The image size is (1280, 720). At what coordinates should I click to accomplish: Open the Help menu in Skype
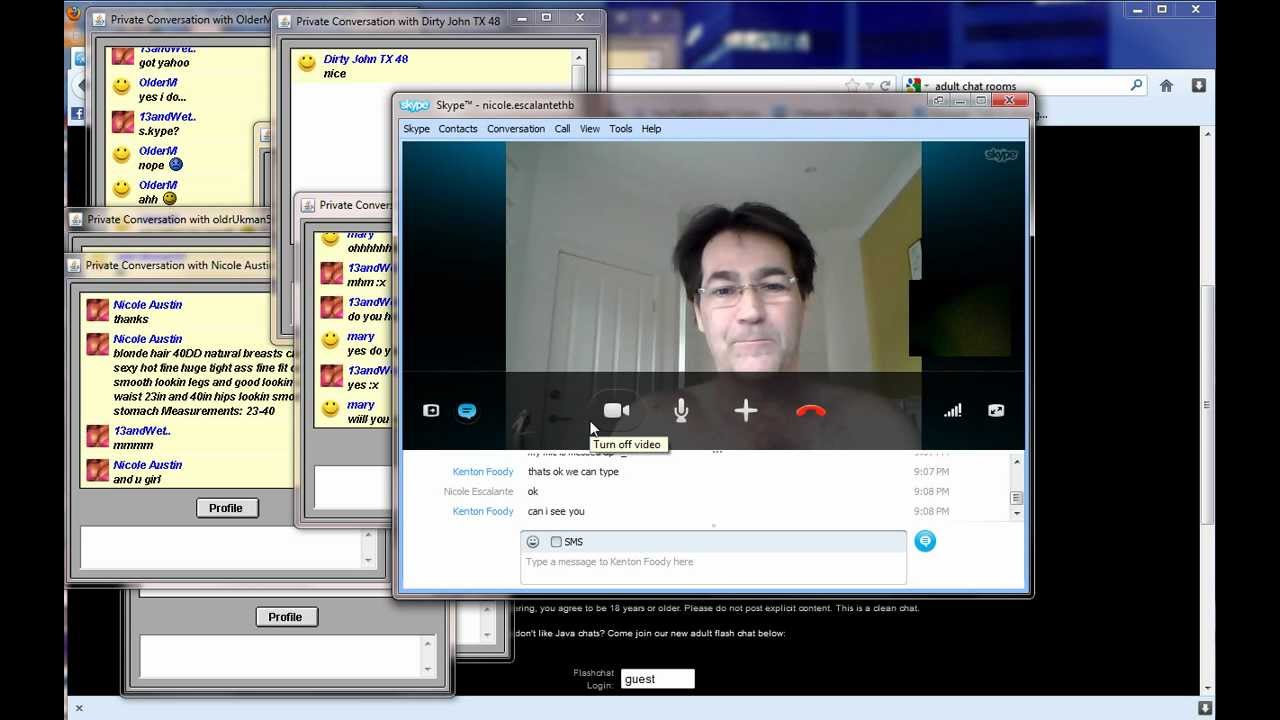pos(651,129)
